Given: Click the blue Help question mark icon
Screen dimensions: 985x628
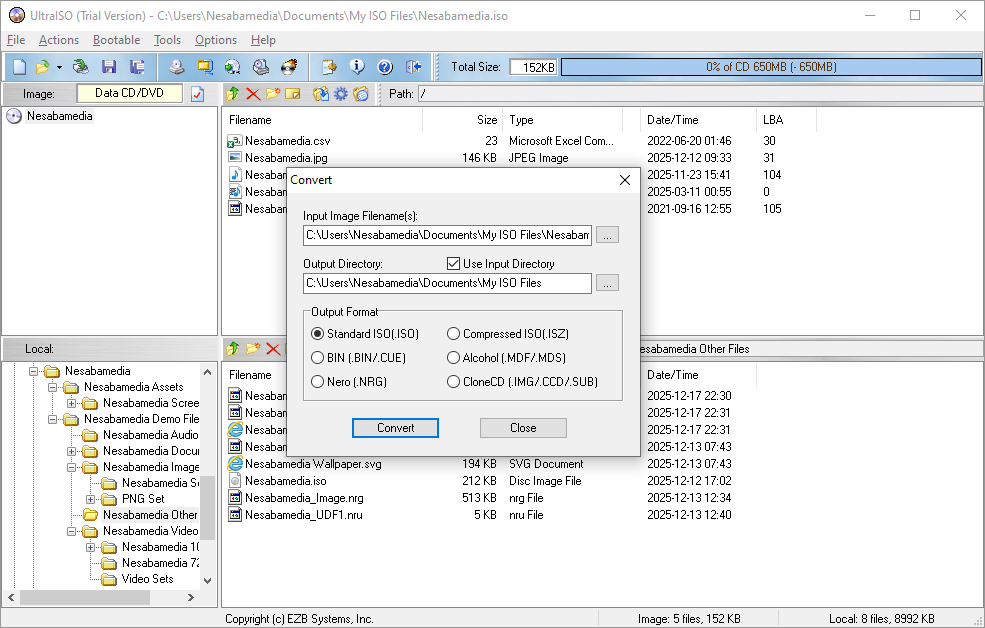Looking at the screenshot, I should [x=385, y=67].
